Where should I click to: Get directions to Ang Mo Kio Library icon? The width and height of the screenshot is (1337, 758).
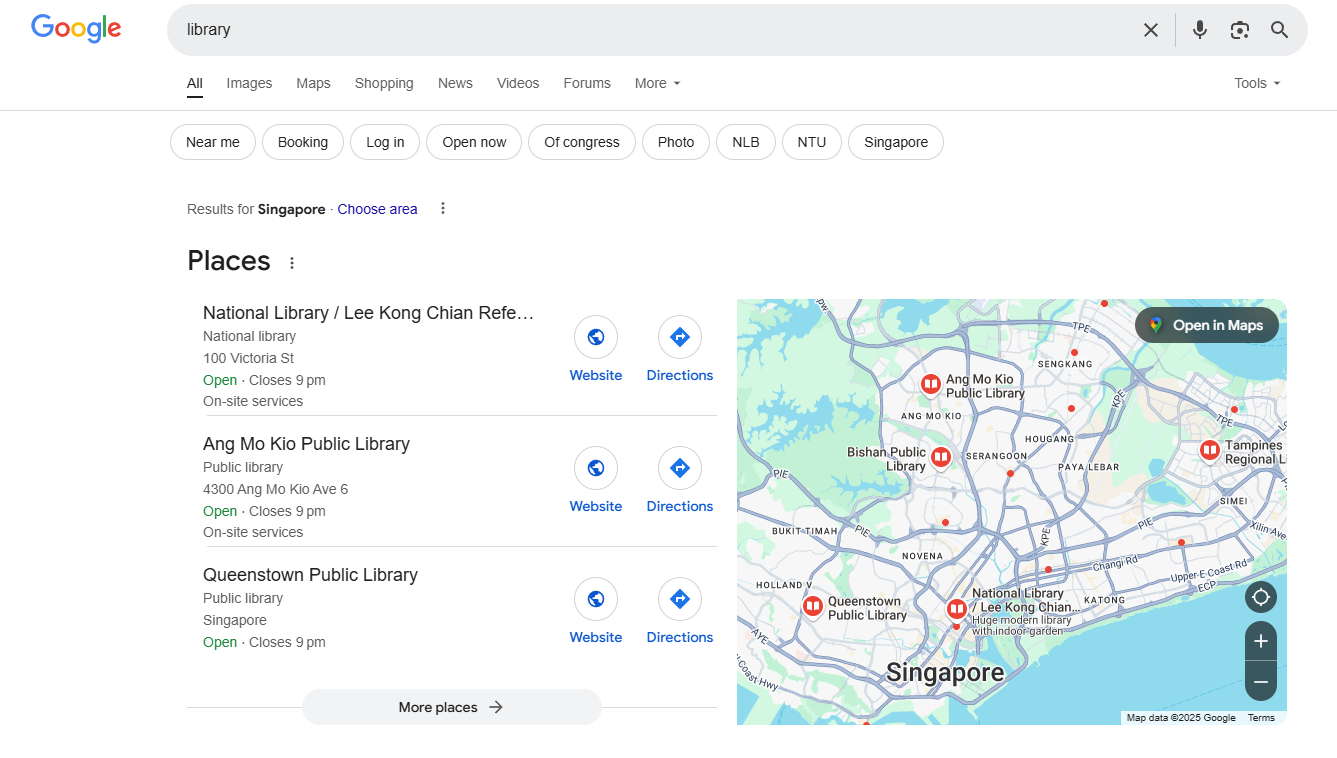click(680, 468)
